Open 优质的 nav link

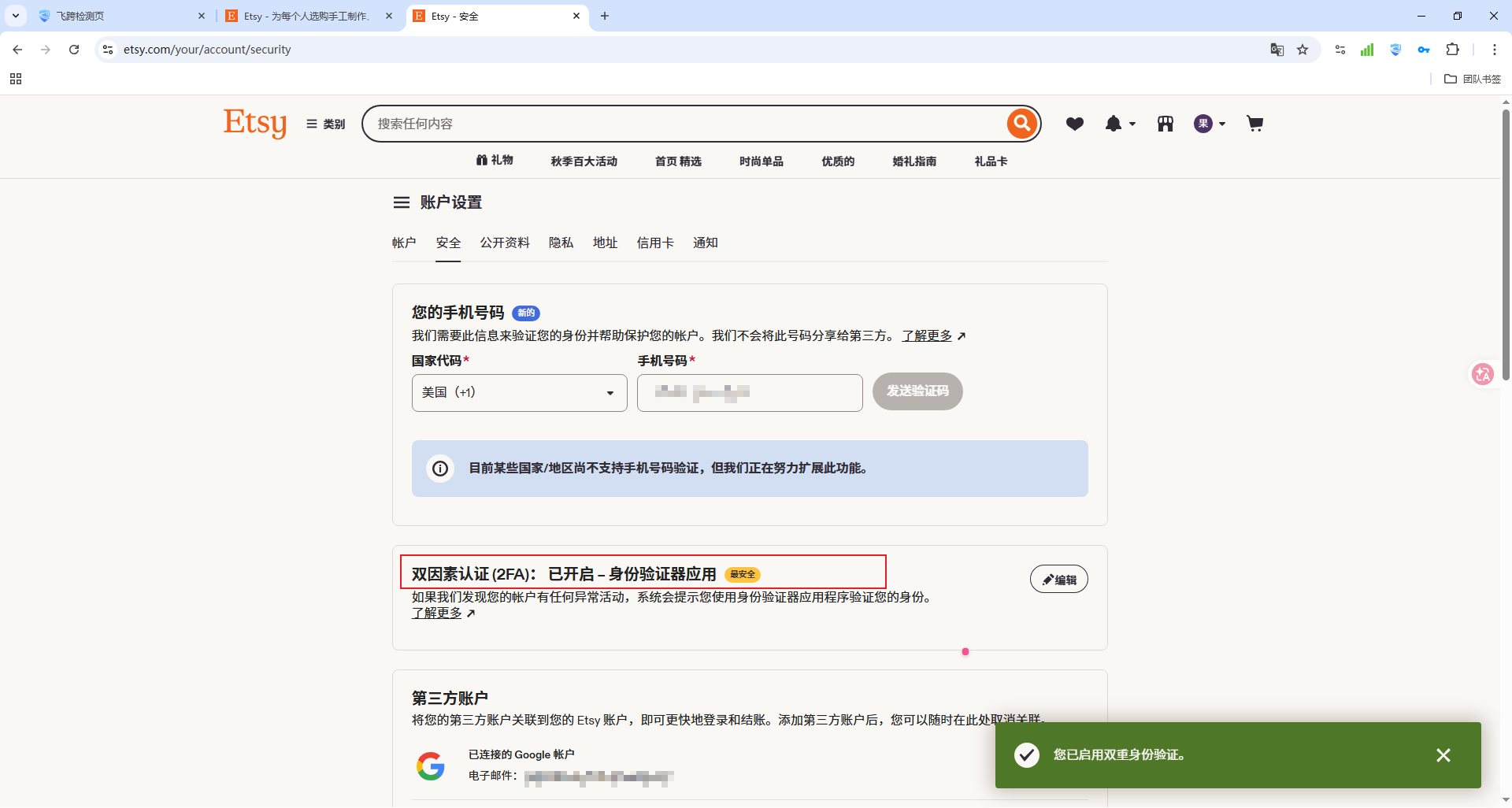[838, 161]
